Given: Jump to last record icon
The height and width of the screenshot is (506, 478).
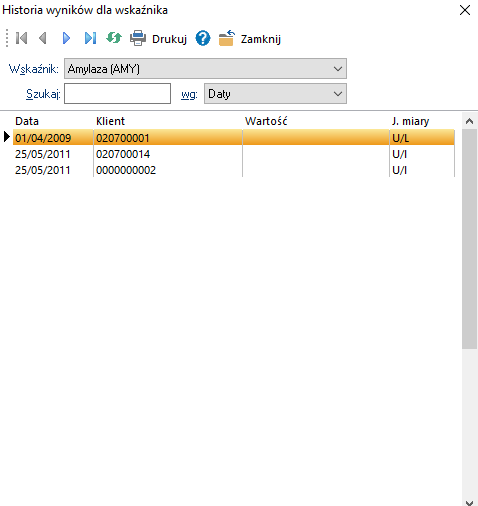Looking at the screenshot, I should (x=90, y=38).
